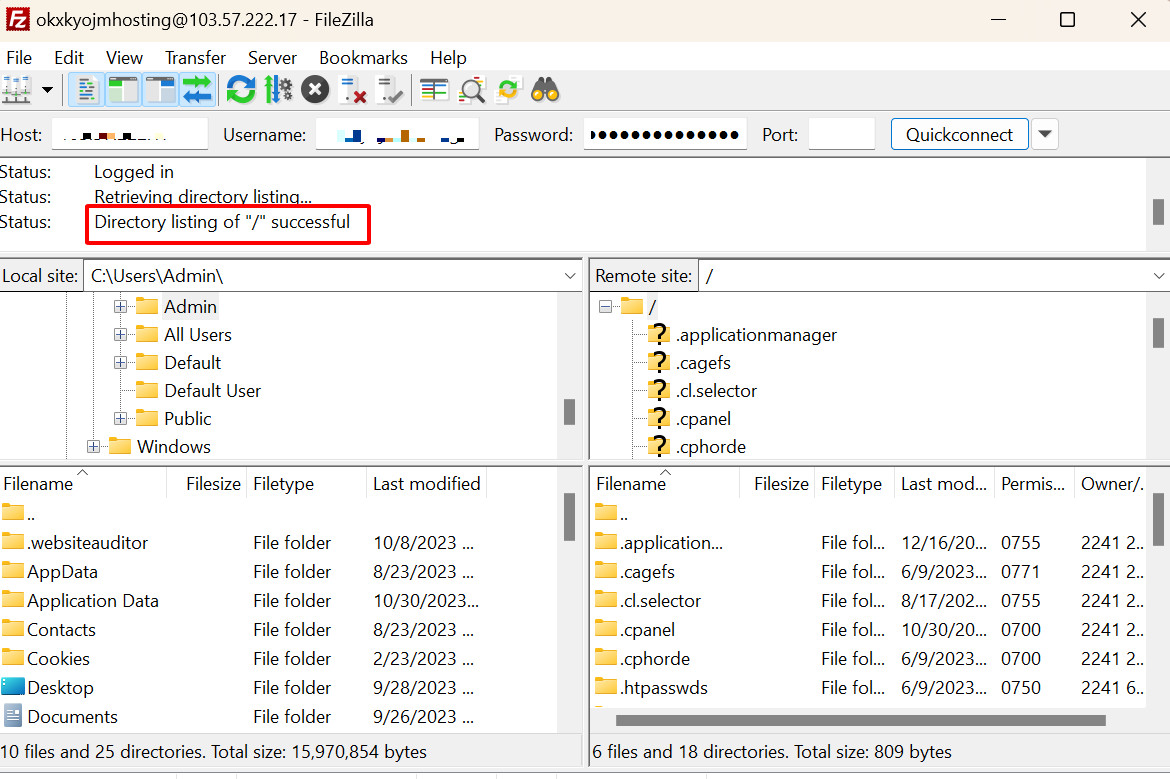1170x779 pixels.
Task: Toggle remote directory tree display
Action: [160, 90]
